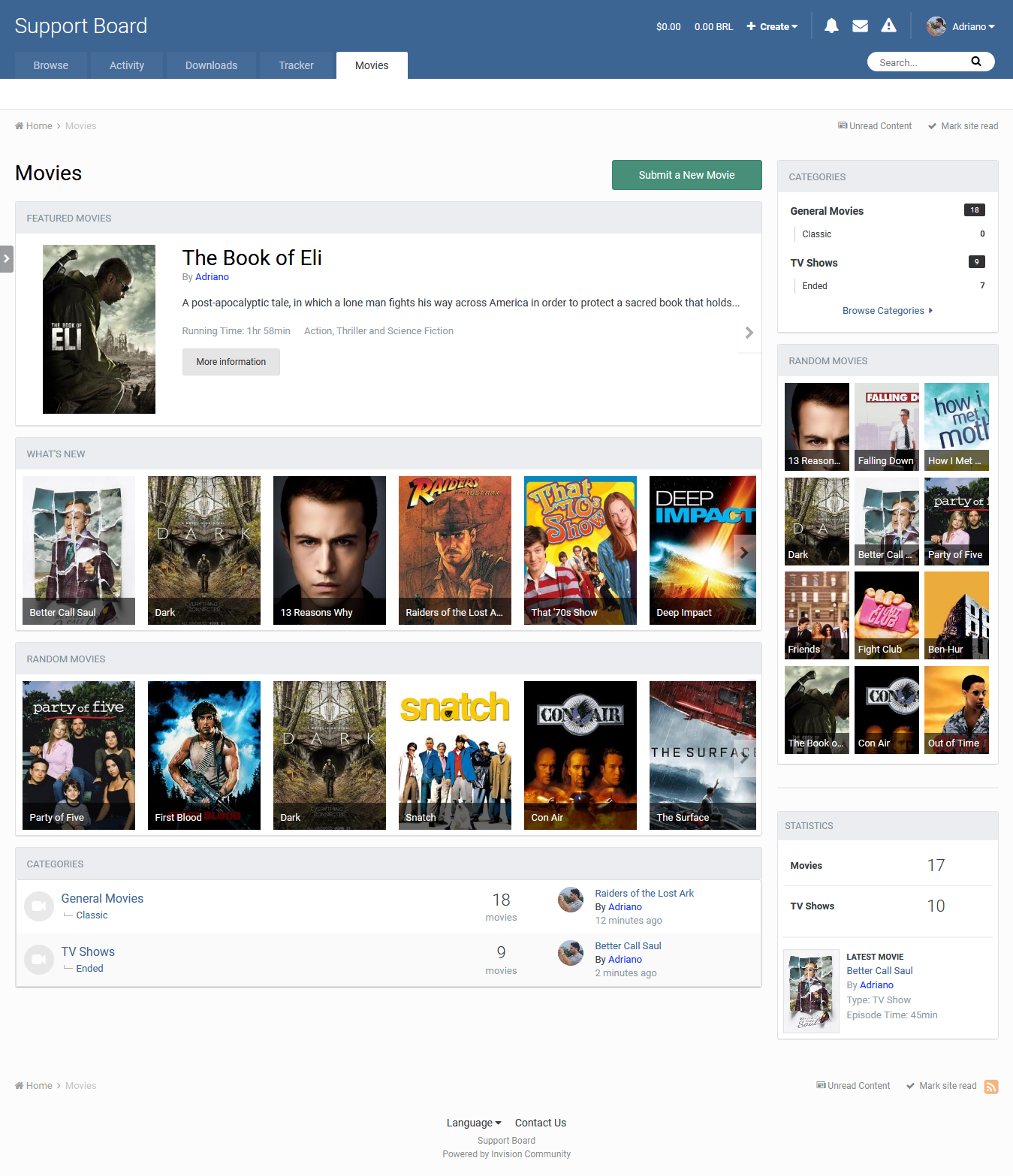The image size is (1013, 1176).
Task: Click The Book of Eli title
Action: [x=252, y=258]
